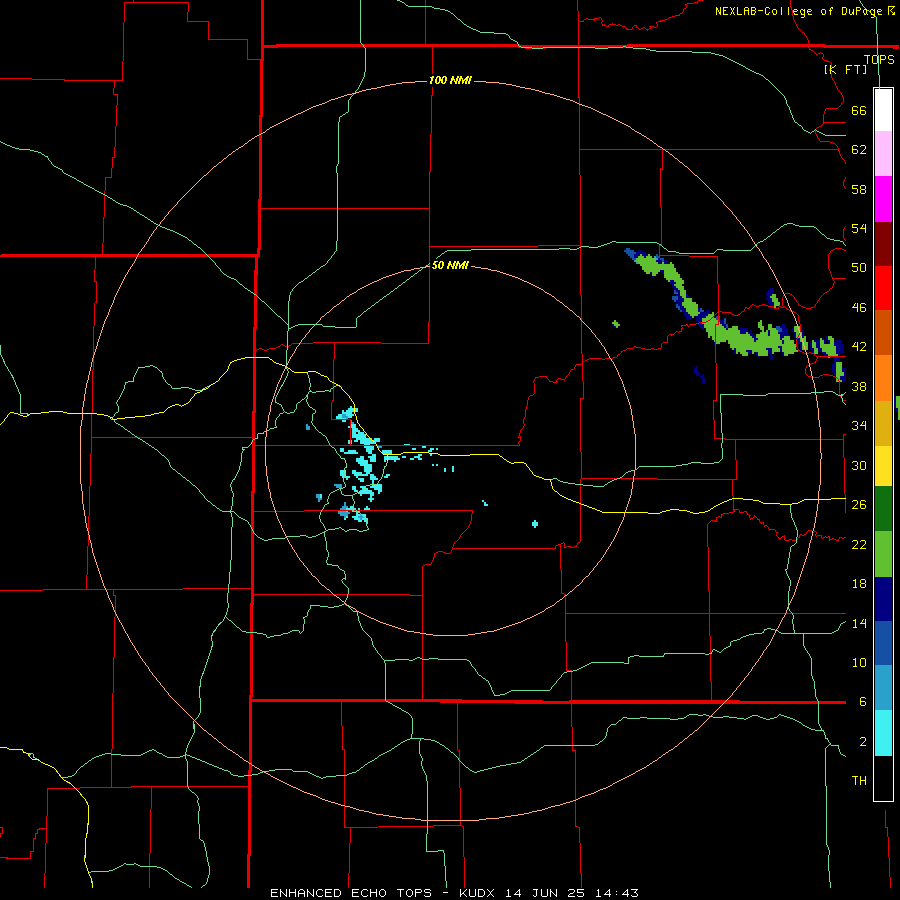
Task: Click the "14" legend value
Action: [x=859, y=623]
